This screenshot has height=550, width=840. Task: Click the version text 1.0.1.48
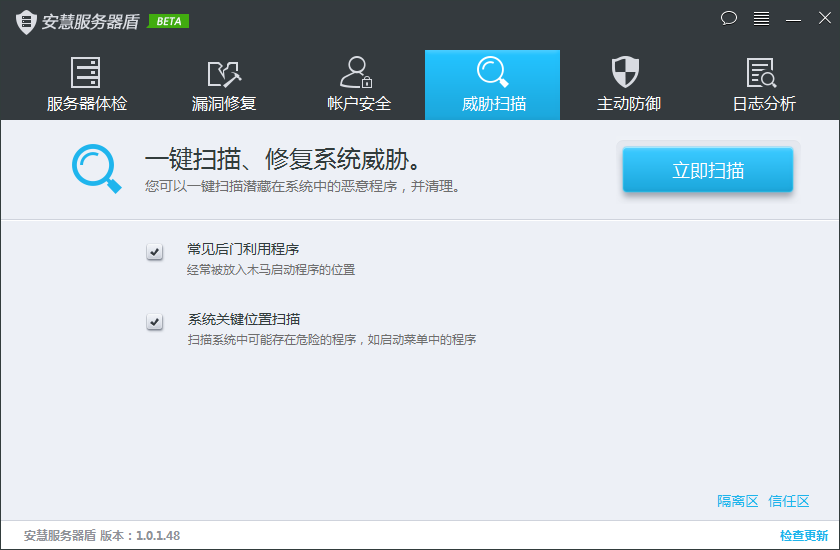click(x=158, y=536)
